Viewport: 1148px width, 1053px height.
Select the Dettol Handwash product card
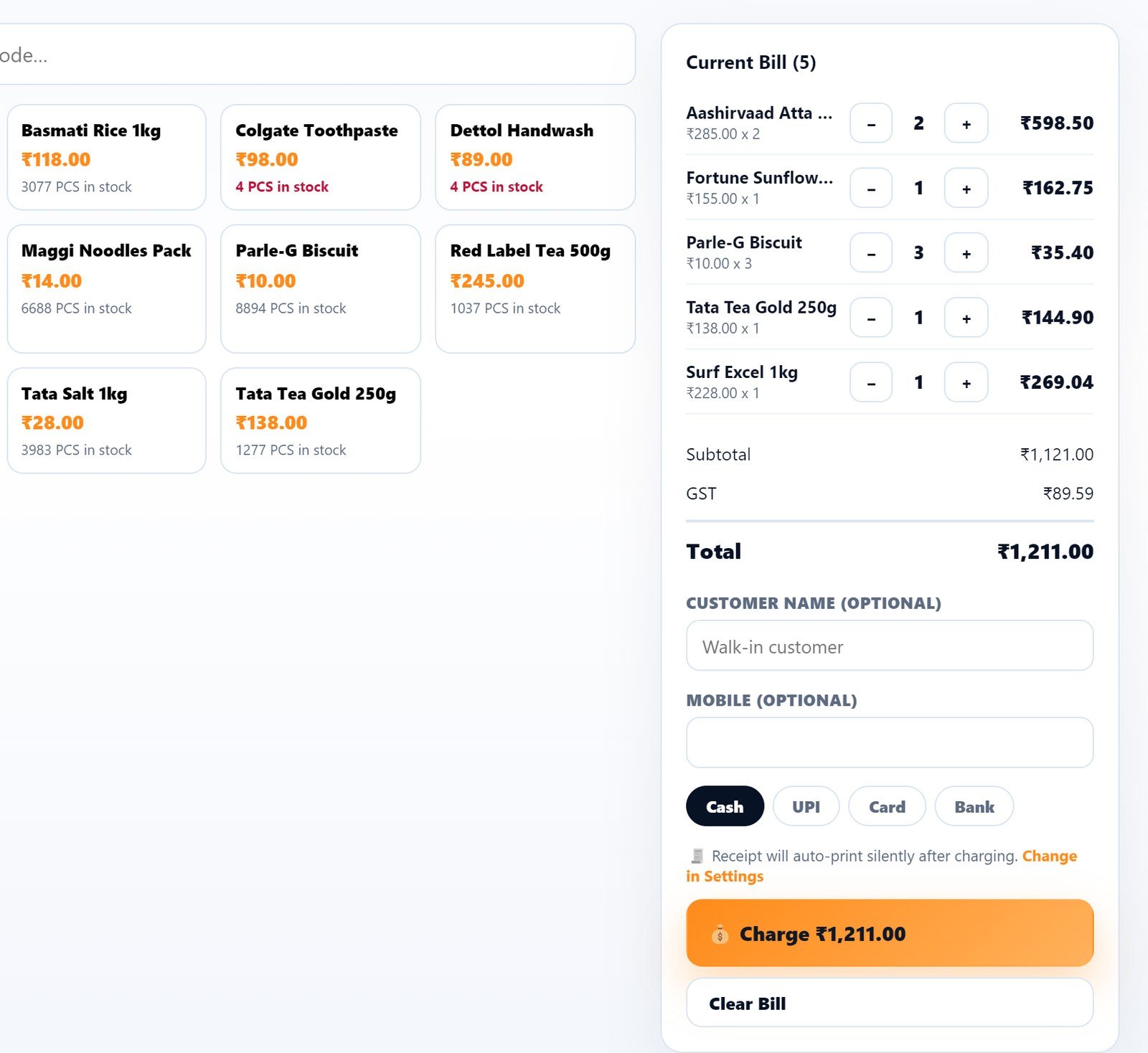(535, 157)
